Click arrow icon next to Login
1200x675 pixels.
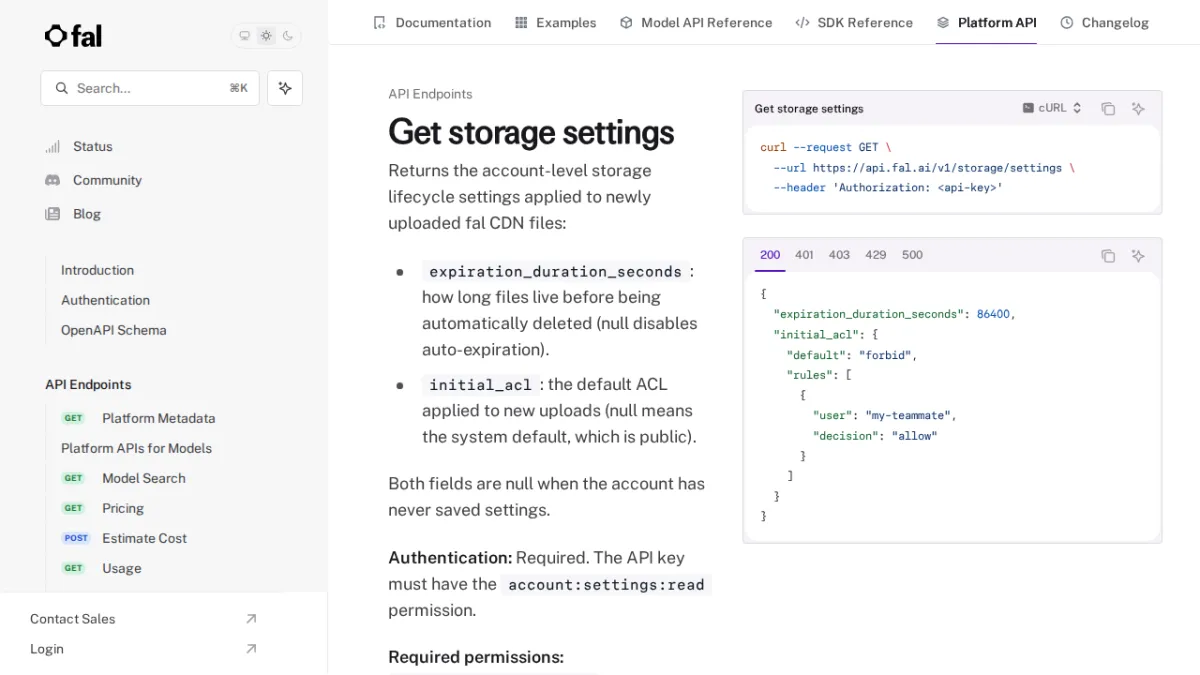point(251,649)
